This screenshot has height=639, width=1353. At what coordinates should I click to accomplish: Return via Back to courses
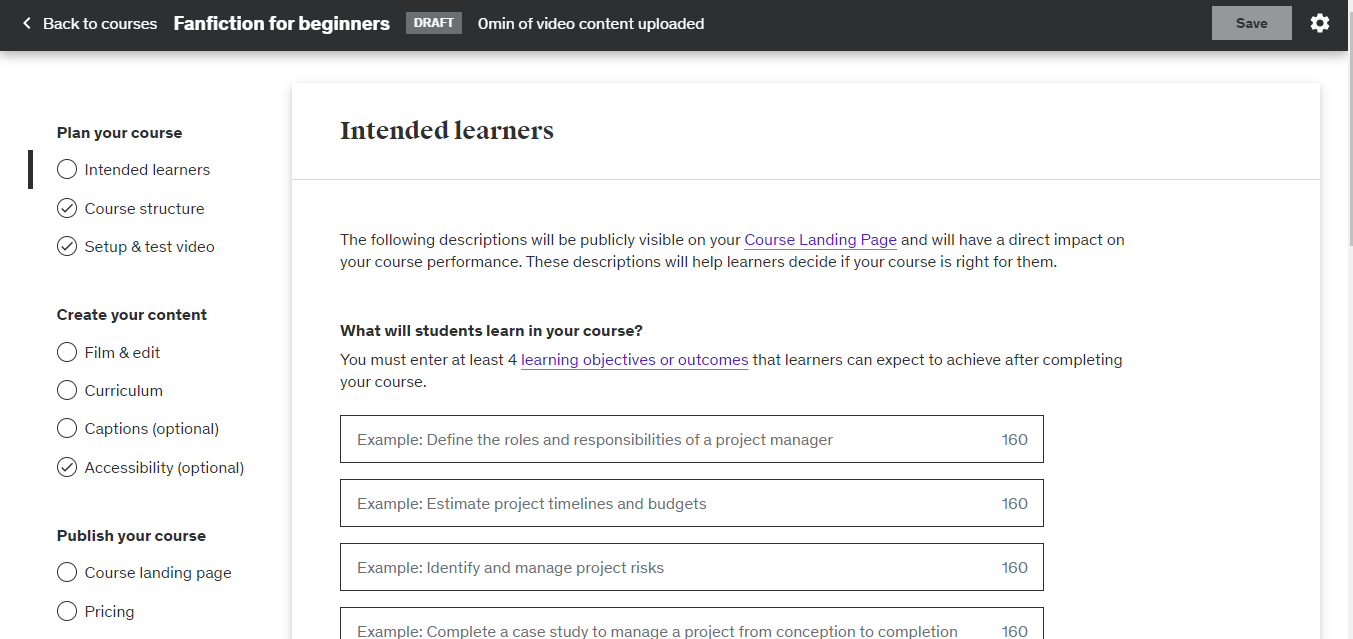click(x=99, y=24)
